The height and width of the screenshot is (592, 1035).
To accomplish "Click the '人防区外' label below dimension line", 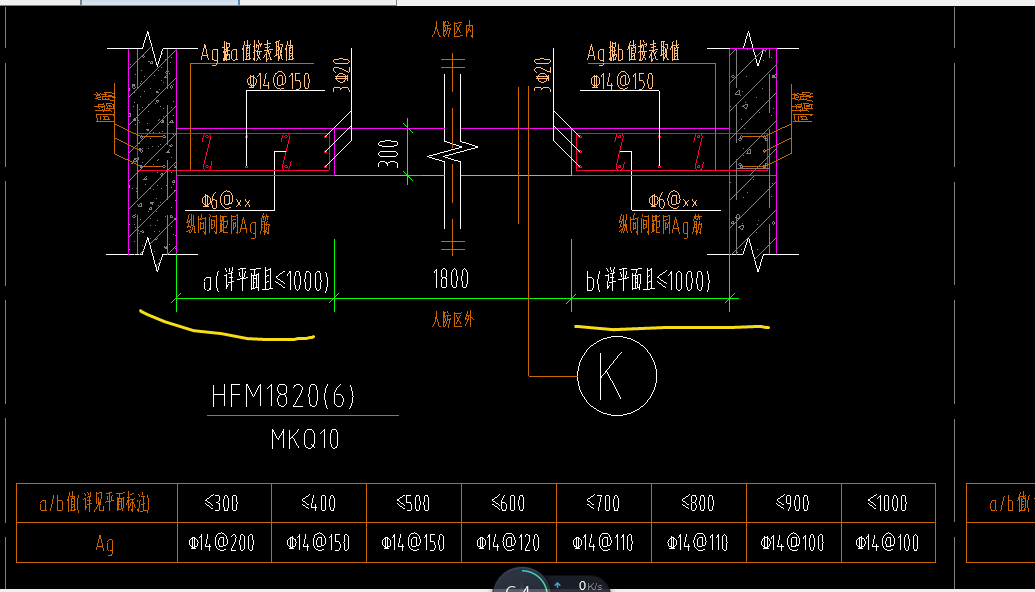I will [453, 320].
